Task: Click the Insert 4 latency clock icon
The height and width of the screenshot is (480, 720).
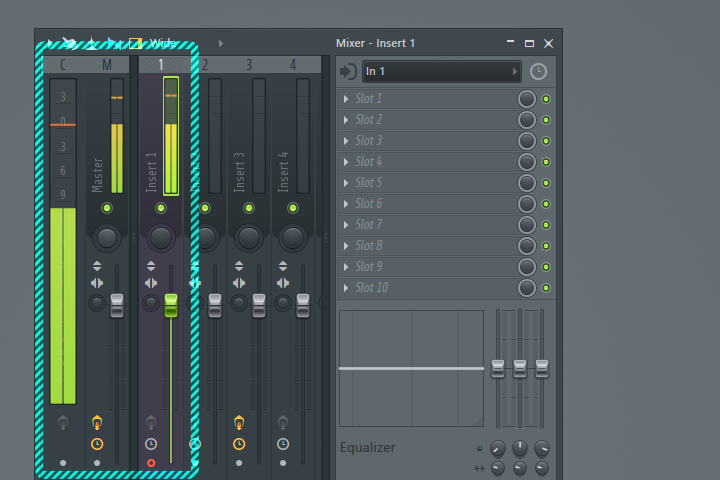Action: tap(283, 444)
